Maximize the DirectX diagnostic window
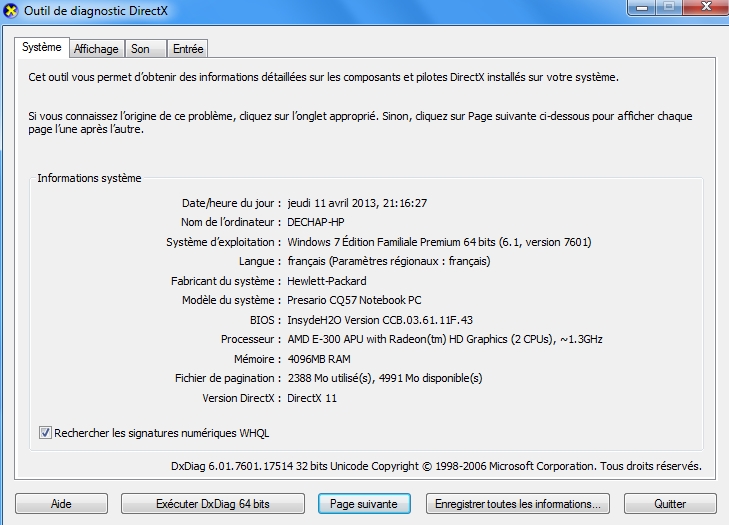This screenshot has height=525, width=729. click(x=669, y=7)
